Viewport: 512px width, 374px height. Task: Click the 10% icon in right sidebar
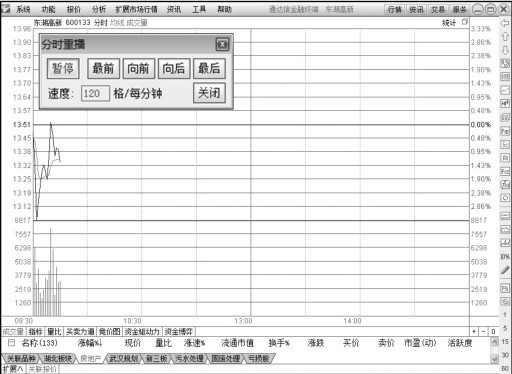[x=505, y=256]
